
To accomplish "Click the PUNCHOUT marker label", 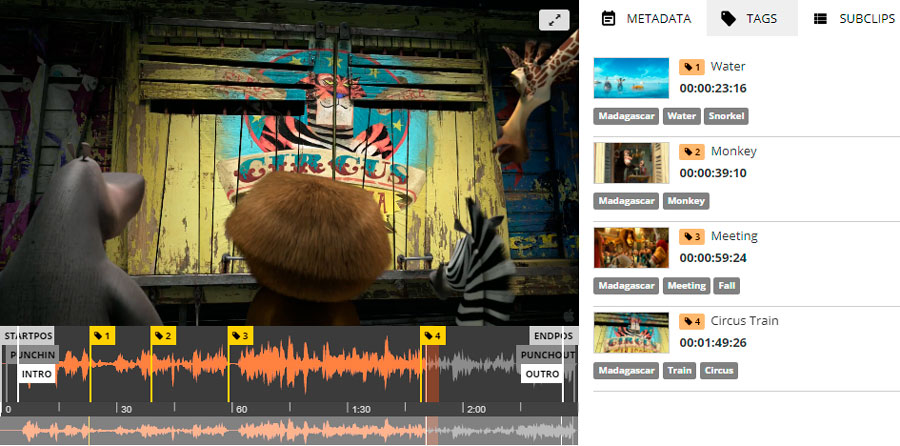I will (546, 355).
